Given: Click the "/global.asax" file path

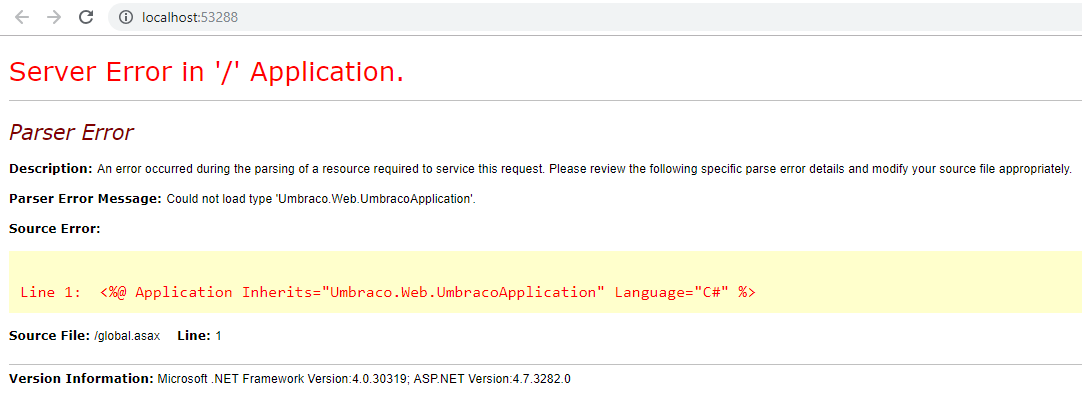Looking at the screenshot, I should coord(127,336).
